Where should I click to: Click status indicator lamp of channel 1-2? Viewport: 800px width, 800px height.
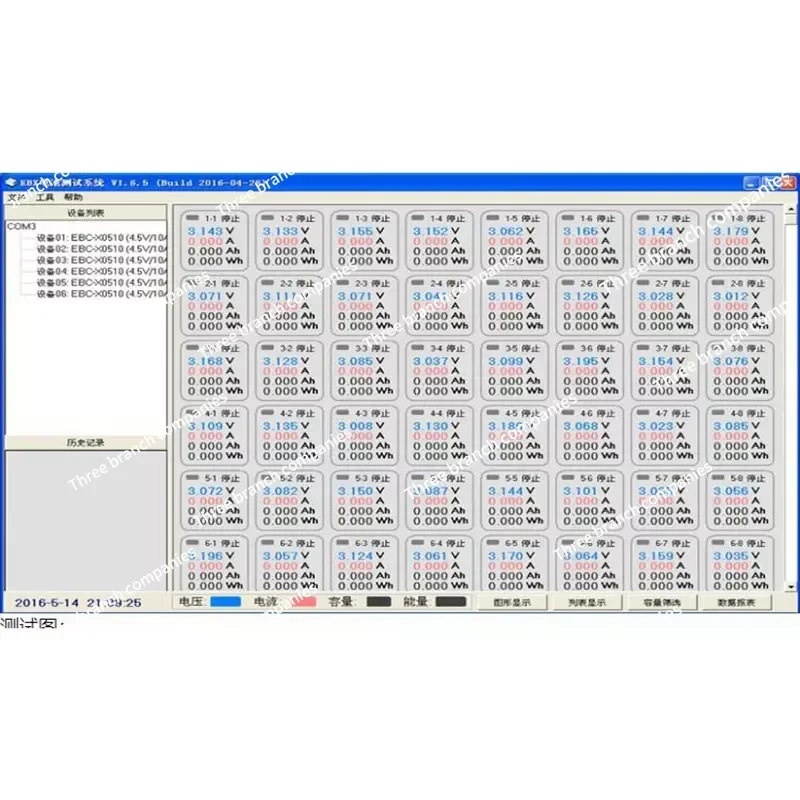pos(267,218)
